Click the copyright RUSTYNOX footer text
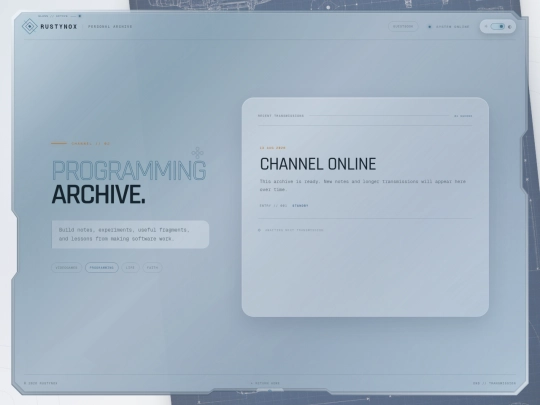Screen dimensions: 540x405 41,383
